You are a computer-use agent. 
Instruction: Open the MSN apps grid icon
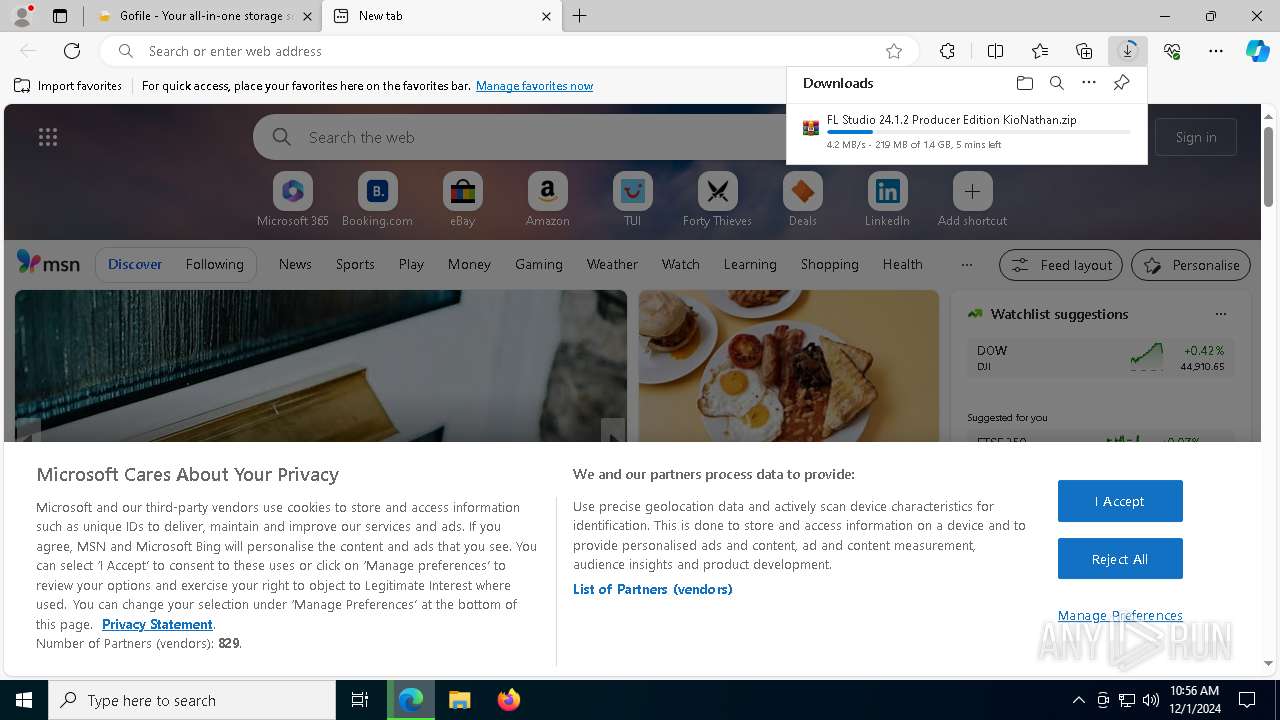coord(48,137)
